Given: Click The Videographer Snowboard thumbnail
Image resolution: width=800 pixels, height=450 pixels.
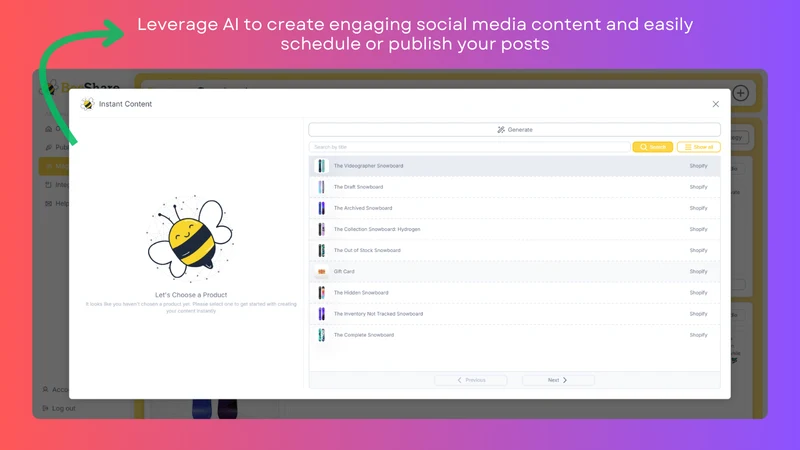Looking at the screenshot, I should pos(321,166).
